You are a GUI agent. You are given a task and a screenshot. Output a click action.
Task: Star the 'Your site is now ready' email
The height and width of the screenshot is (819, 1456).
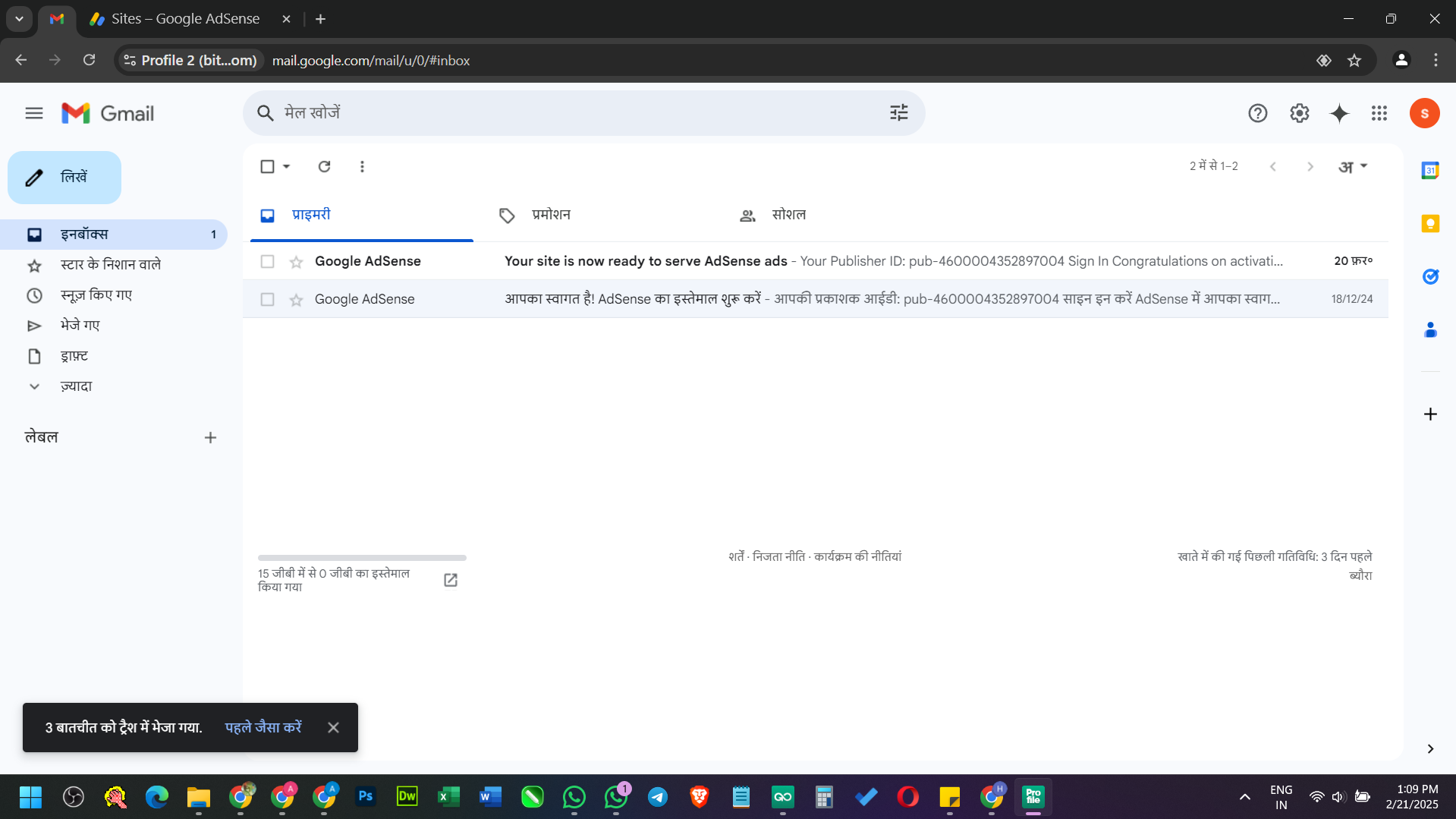[x=296, y=262]
